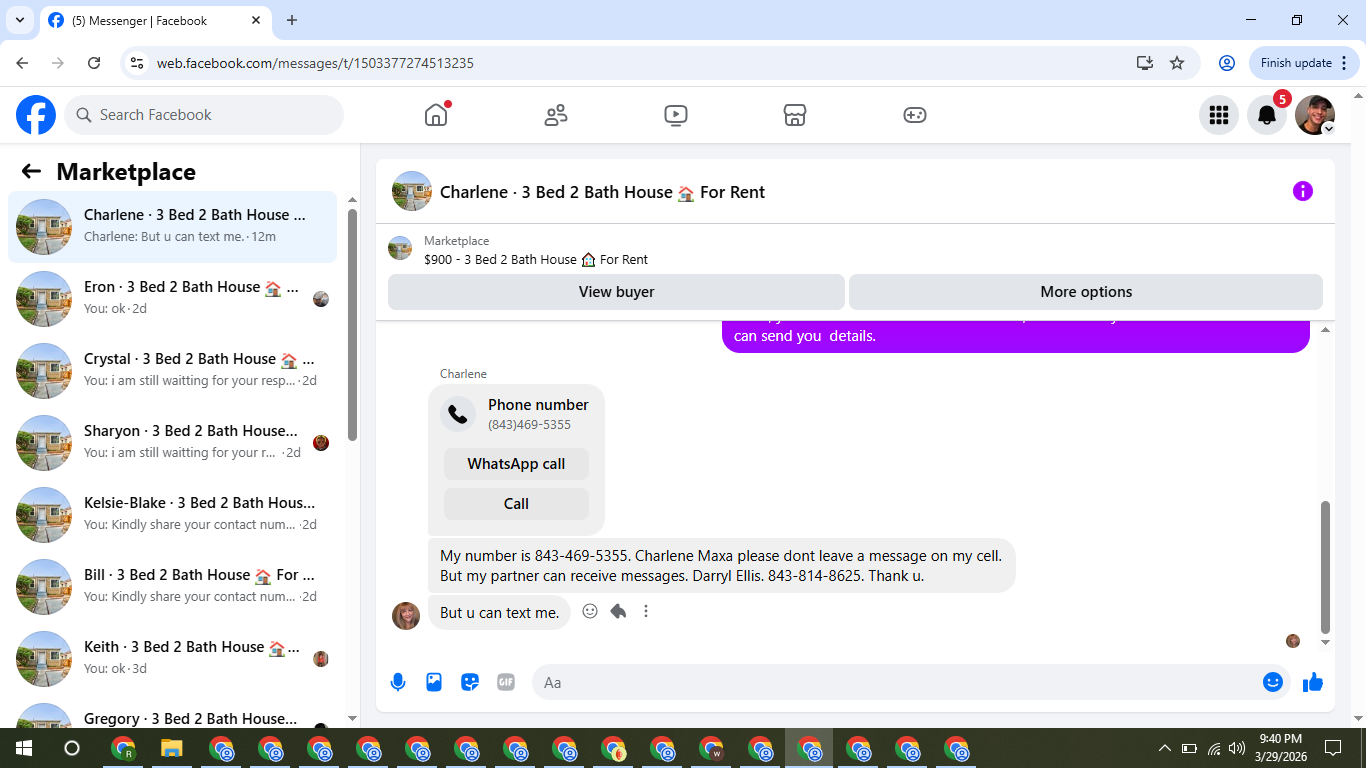Open Eron's conversation in the list
Screen dimensions: 1366x768
173,299
